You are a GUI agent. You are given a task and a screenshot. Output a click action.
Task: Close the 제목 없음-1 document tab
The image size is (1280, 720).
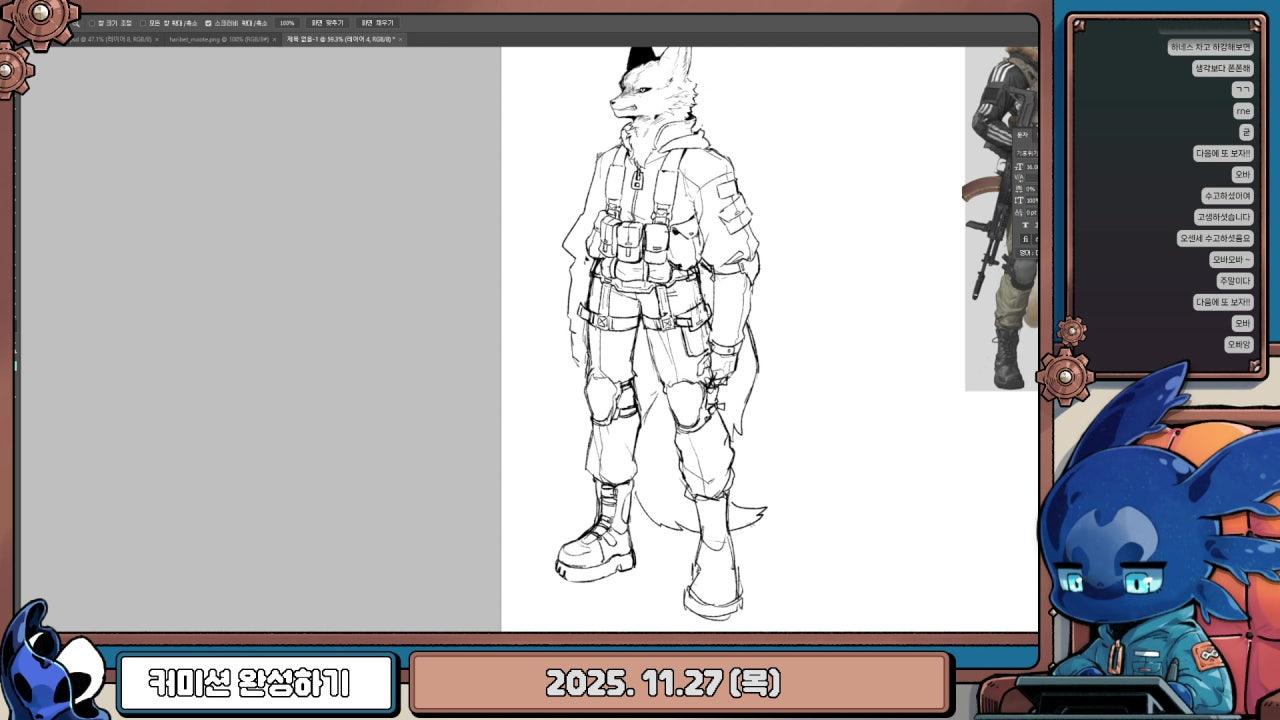pyautogui.click(x=400, y=39)
